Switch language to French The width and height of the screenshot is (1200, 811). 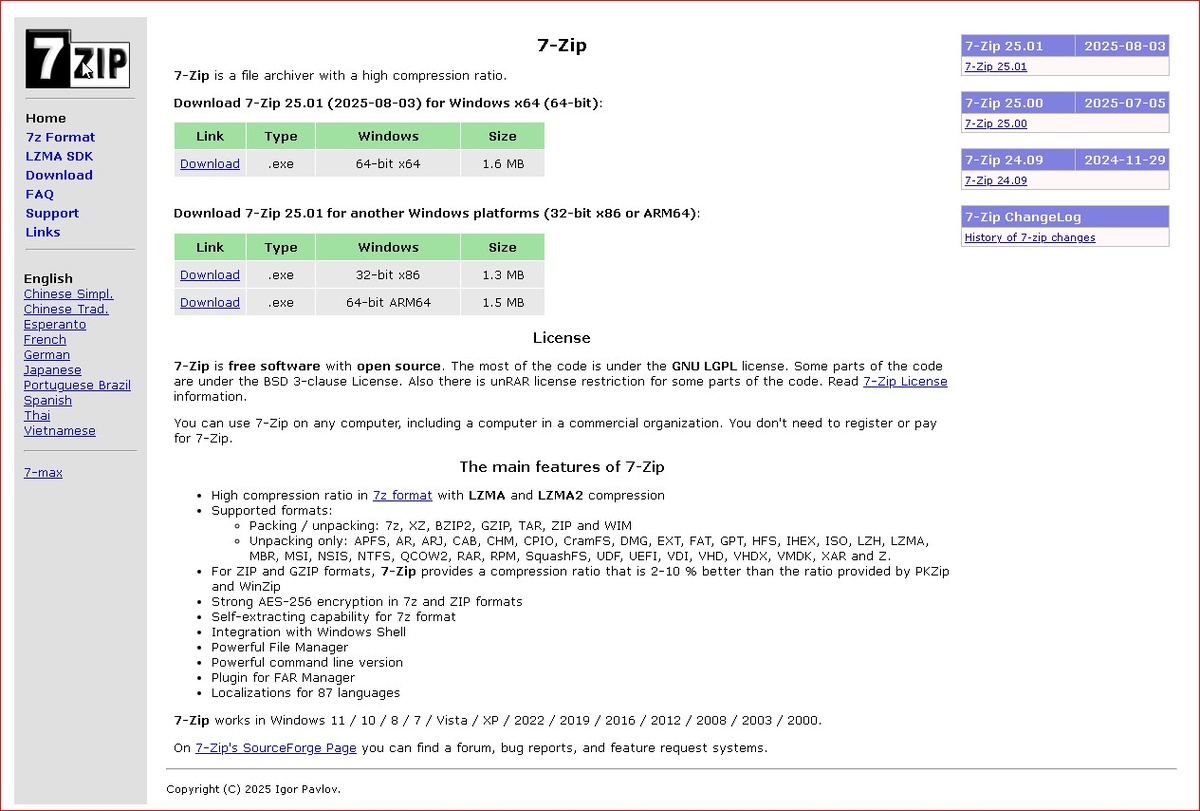[45, 340]
